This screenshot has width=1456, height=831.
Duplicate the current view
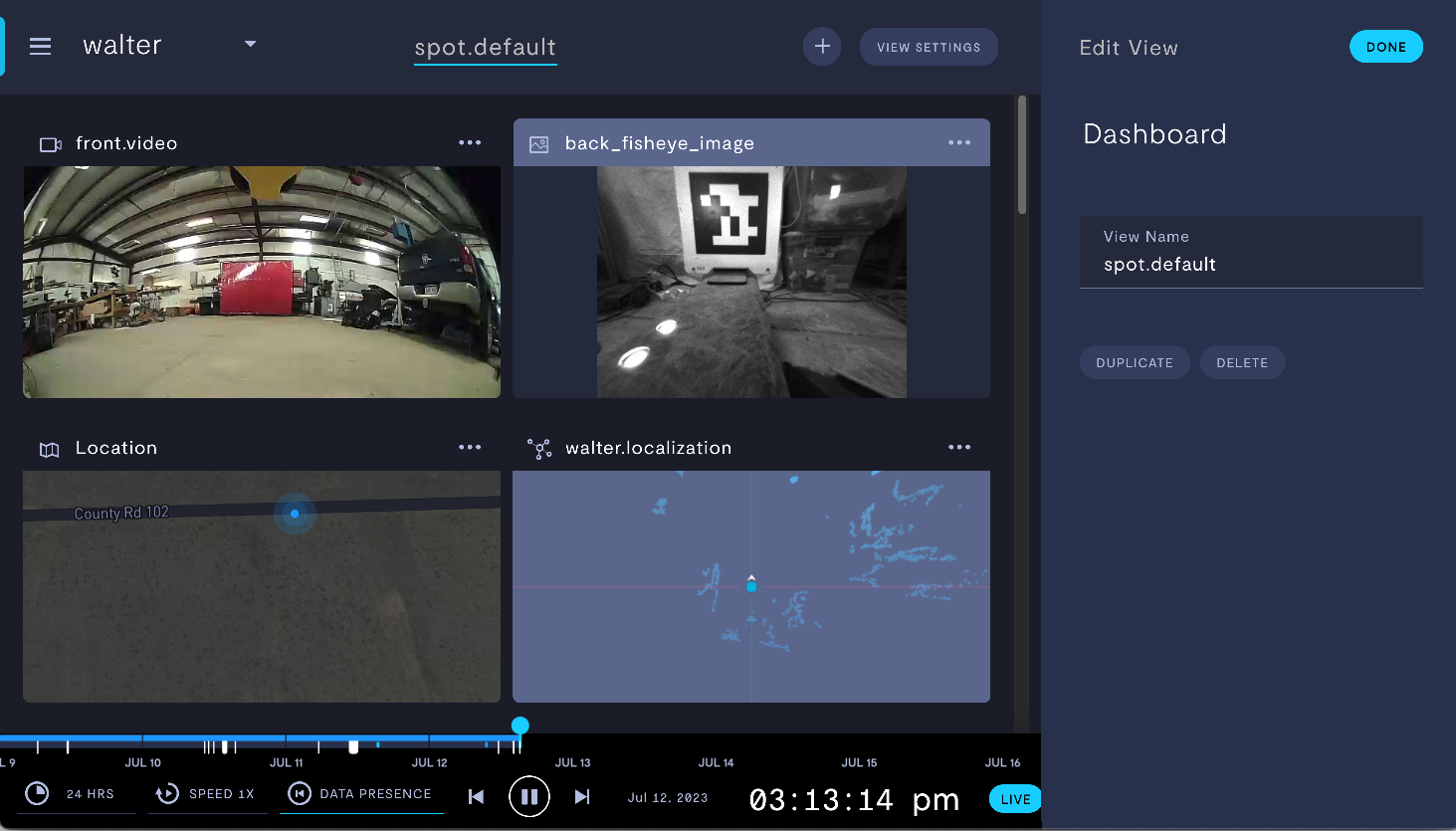coord(1135,362)
